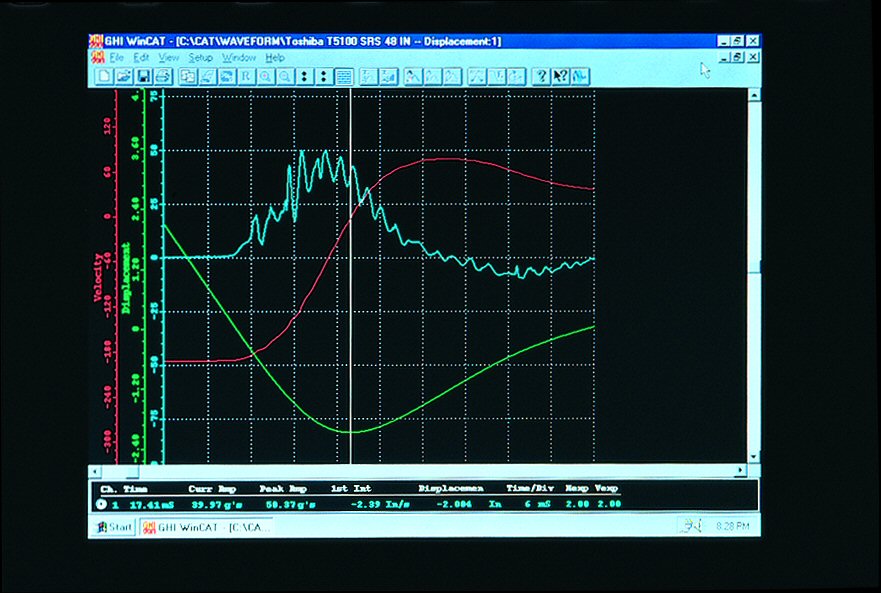Click the blue waveform icon ending the toolbar
Screen dimensions: 881x593
click(x=580, y=76)
